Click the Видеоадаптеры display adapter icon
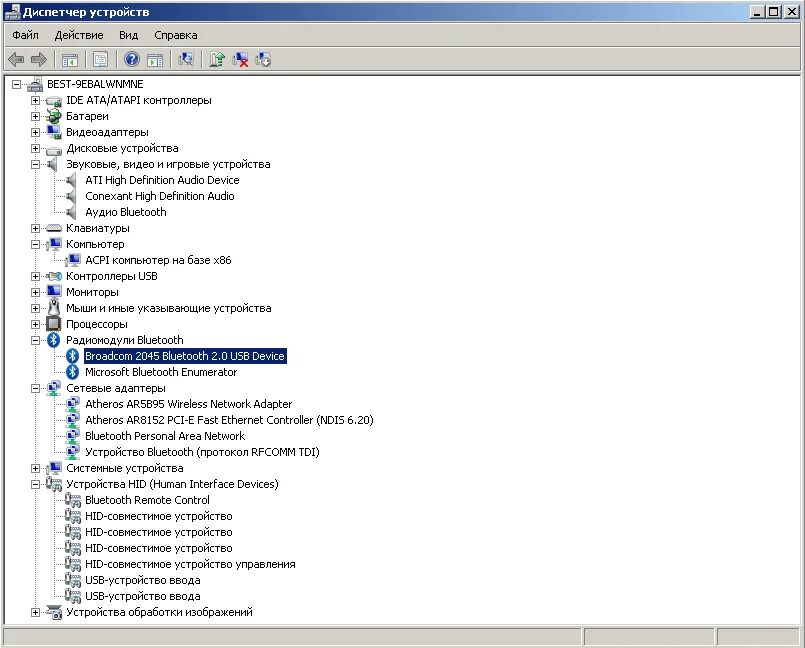The width and height of the screenshot is (805, 648). pos(53,132)
